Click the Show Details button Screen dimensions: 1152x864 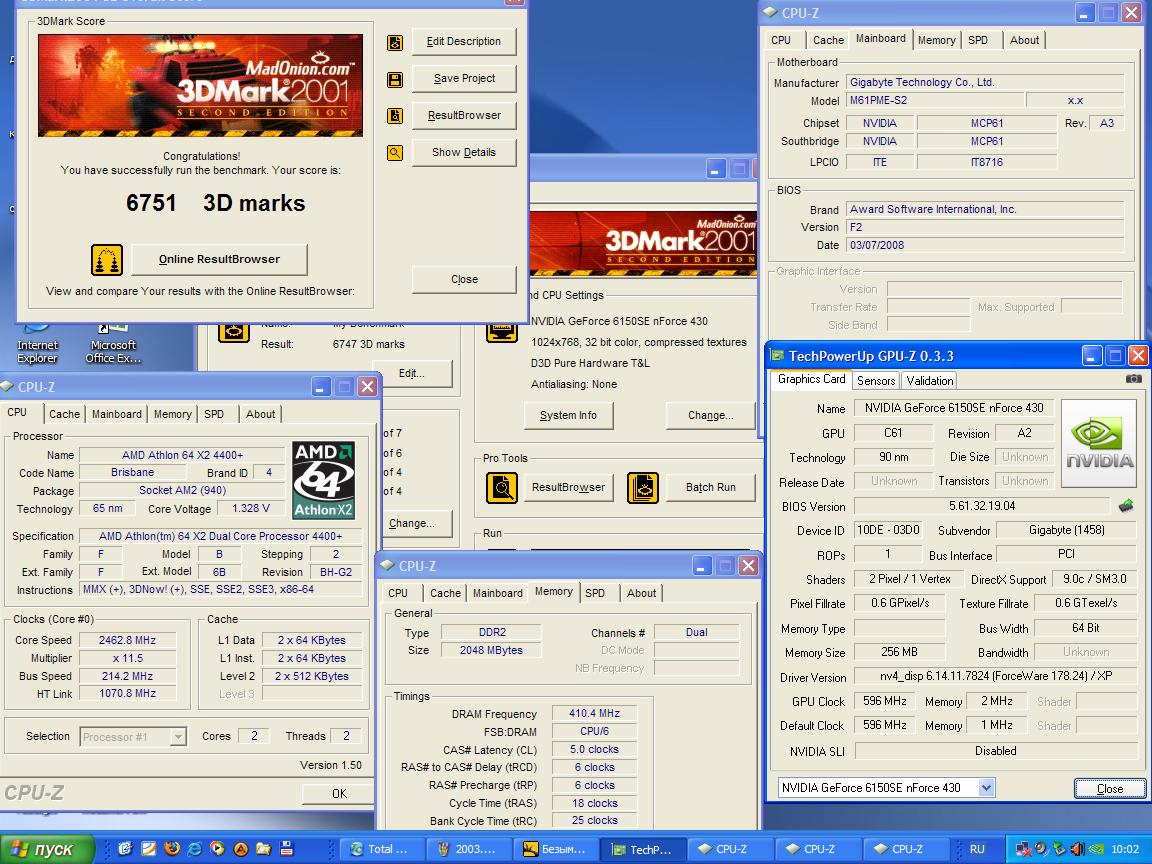[x=464, y=152]
